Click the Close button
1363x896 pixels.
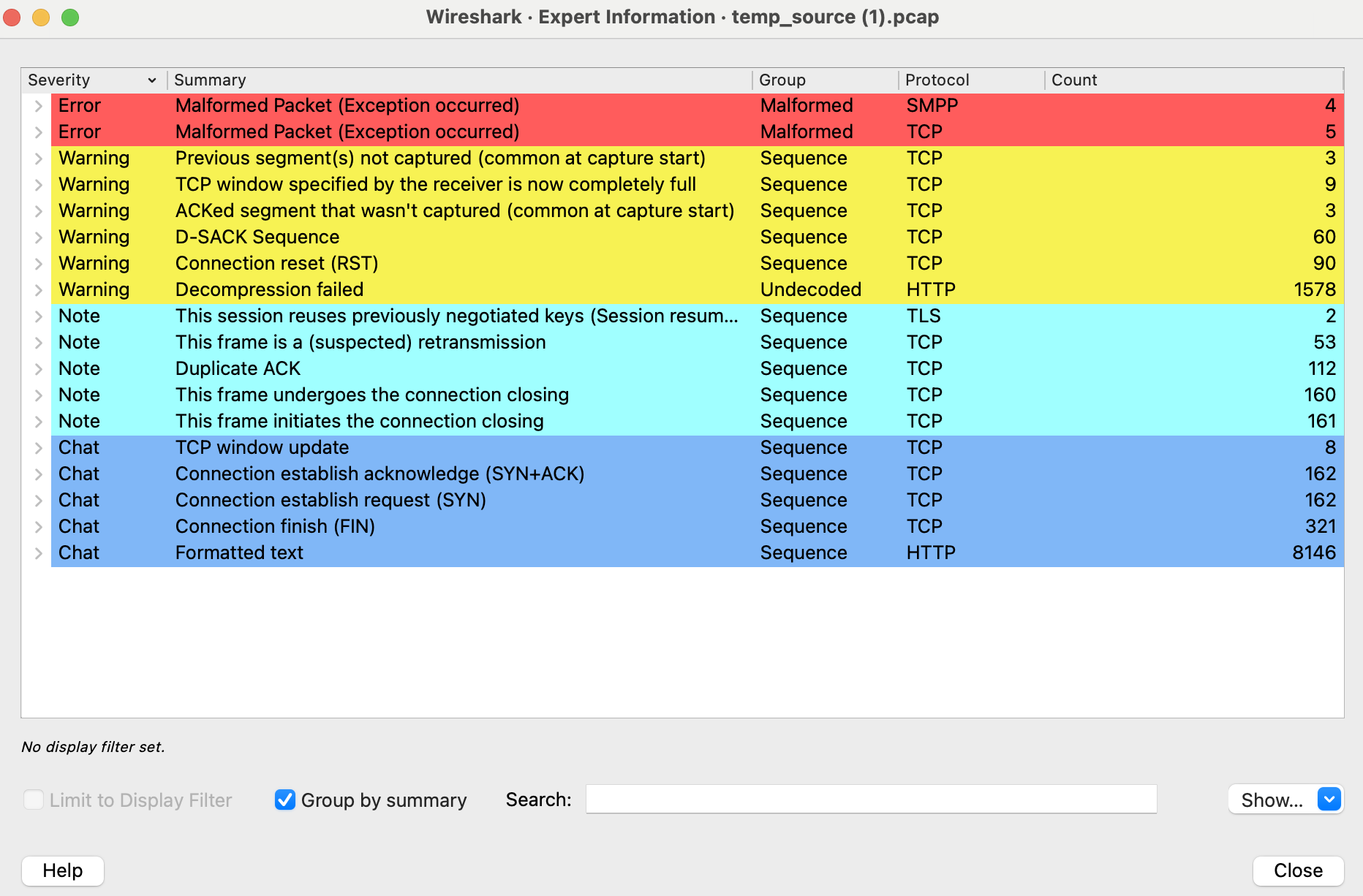coord(1299,870)
